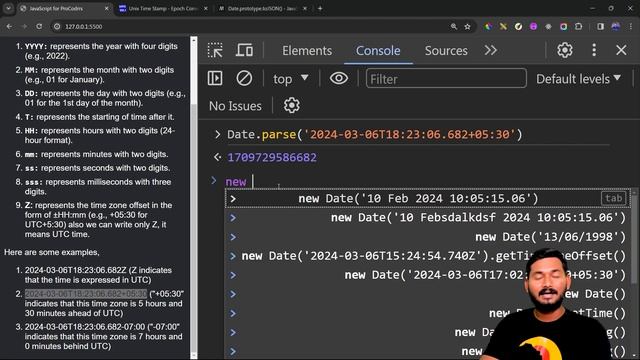Open the Chrome three-dot menu

tap(631, 27)
